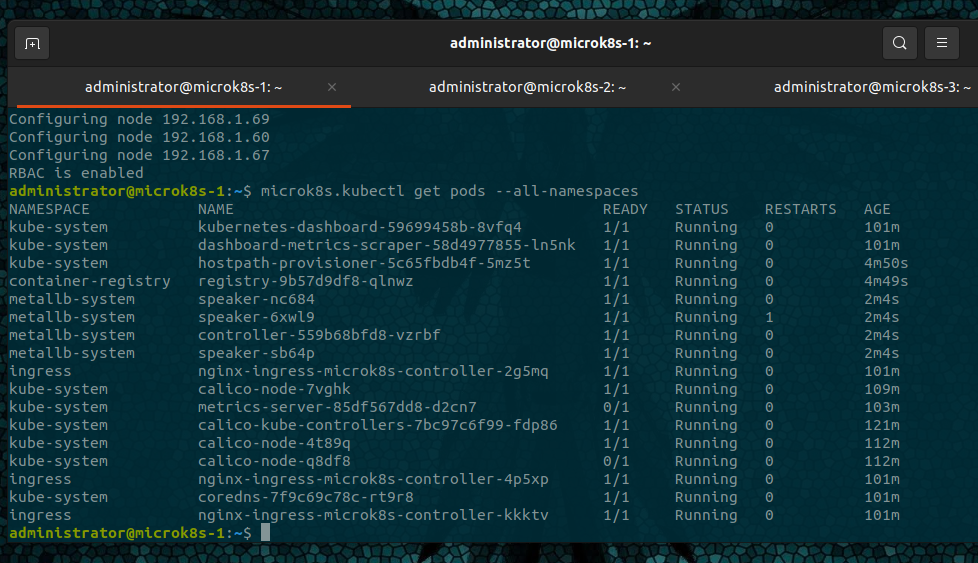Click the container-registry namespace text
Viewport: 978px width, 563px height.
coord(90,281)
